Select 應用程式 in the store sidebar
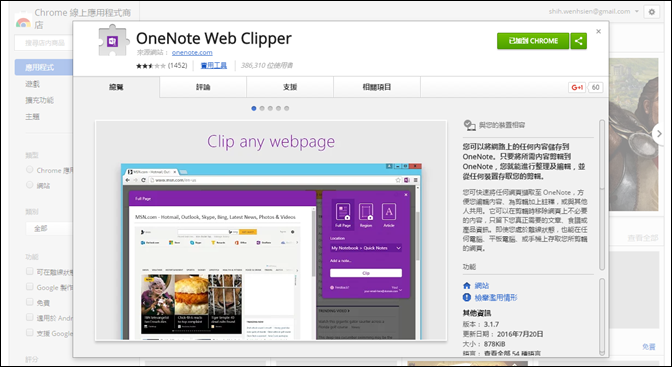672x367 pixels. [44, 67]
